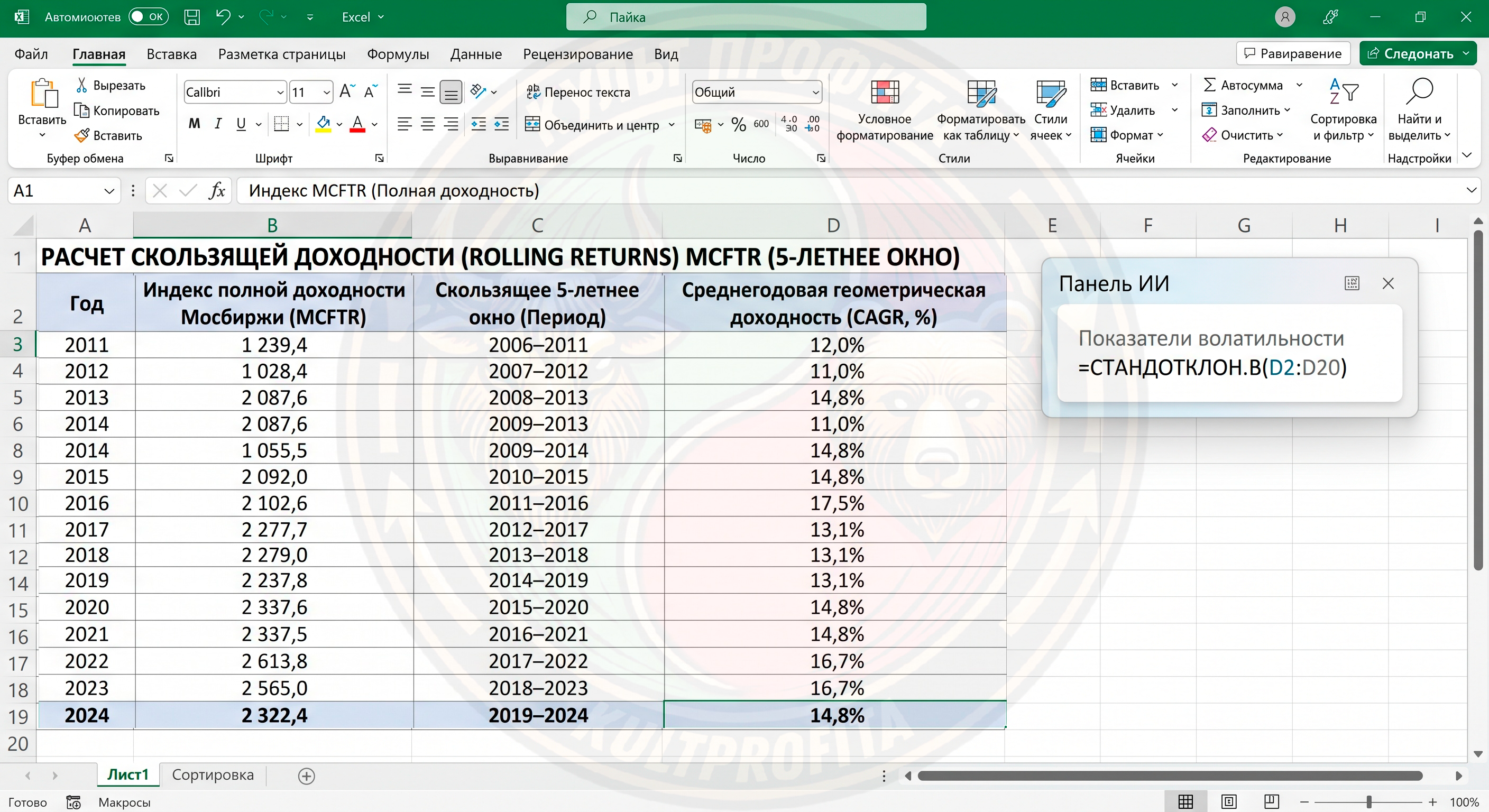Toggle bottom vertical alignment
This screenshot has height=812, width=1489.
click(x=451, y=91)
